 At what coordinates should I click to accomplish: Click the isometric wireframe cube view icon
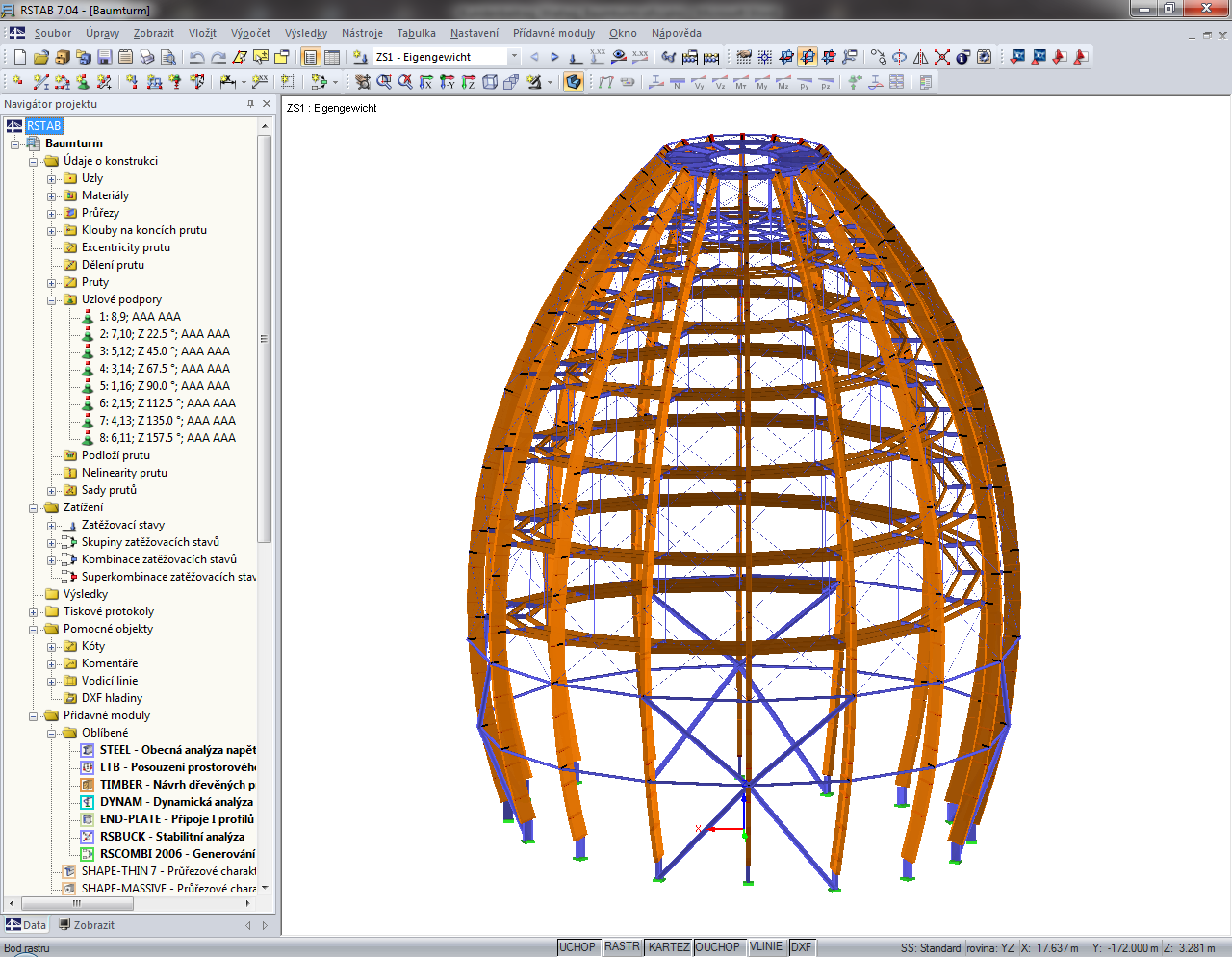pos(490,83)
